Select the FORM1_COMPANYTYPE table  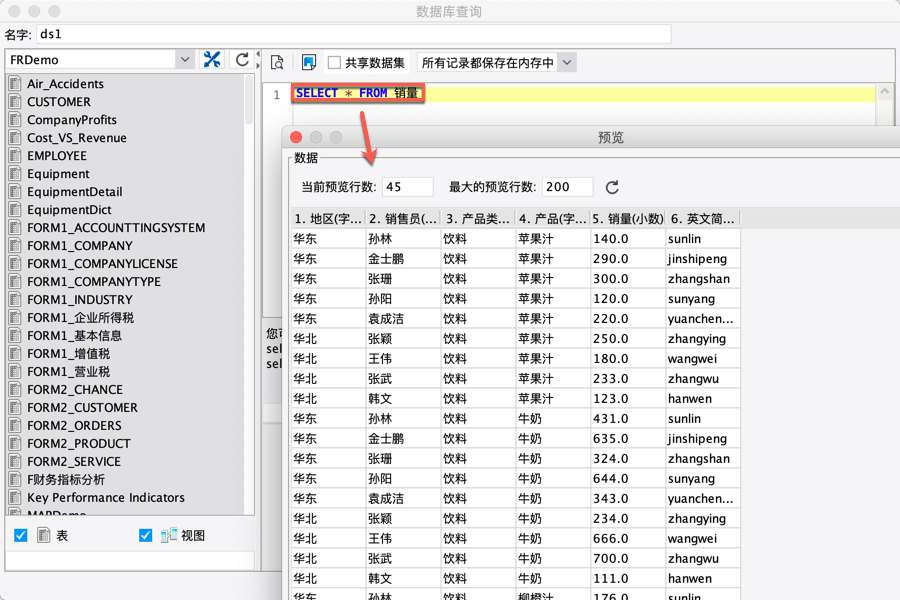(x=94, y=281)
